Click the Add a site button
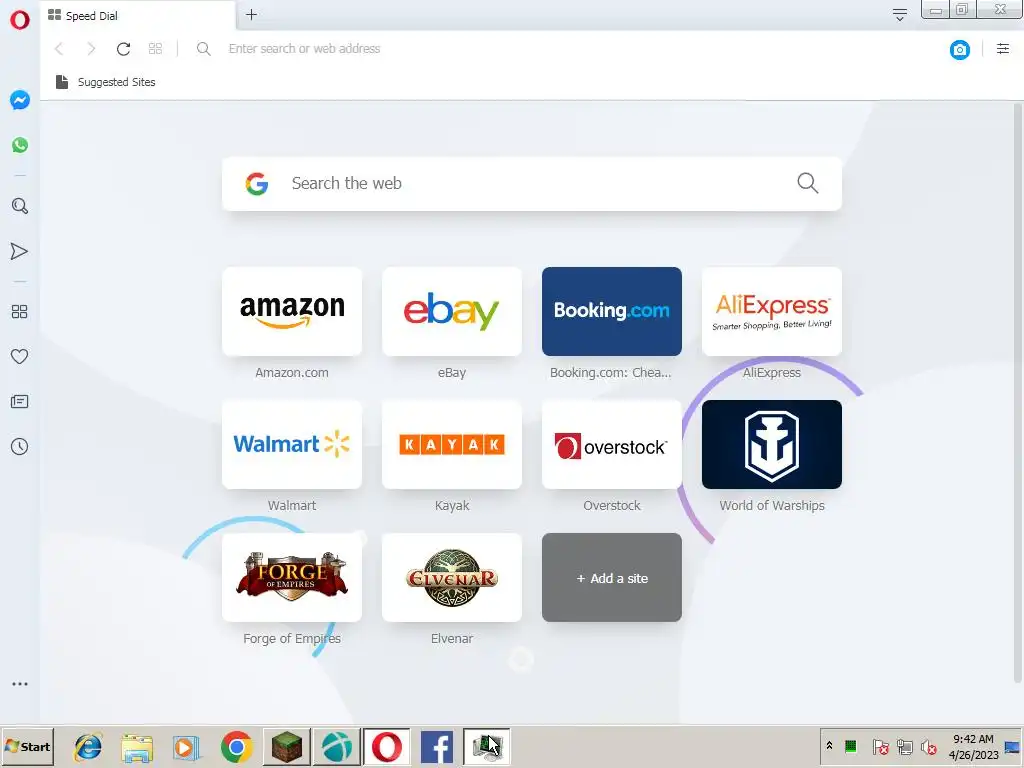The width and height of the screenshot is (1024, 768). click(612, 577)
